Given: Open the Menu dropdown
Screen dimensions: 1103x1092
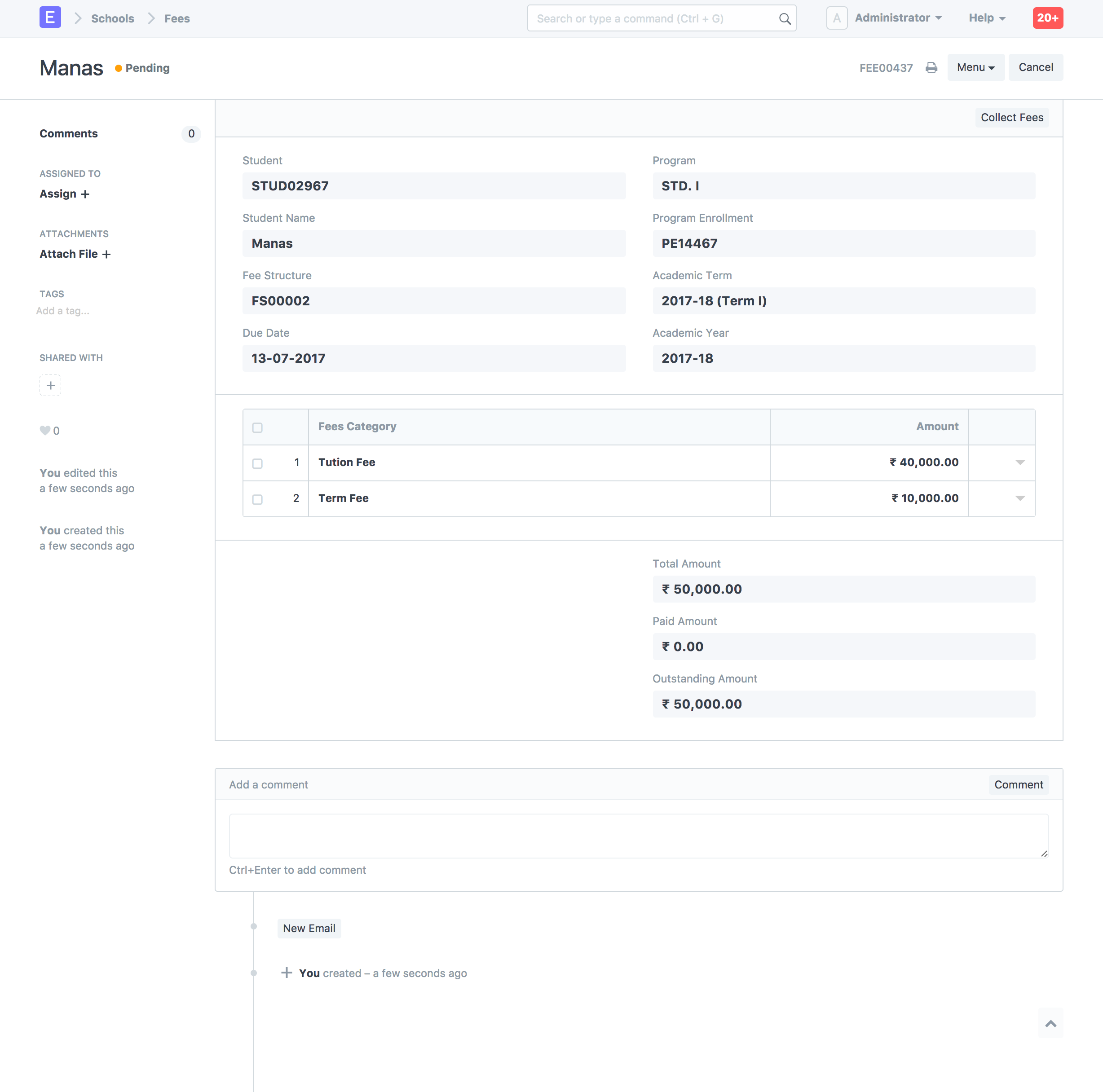Looking at the screenshot, I should [x=976, y=67].
